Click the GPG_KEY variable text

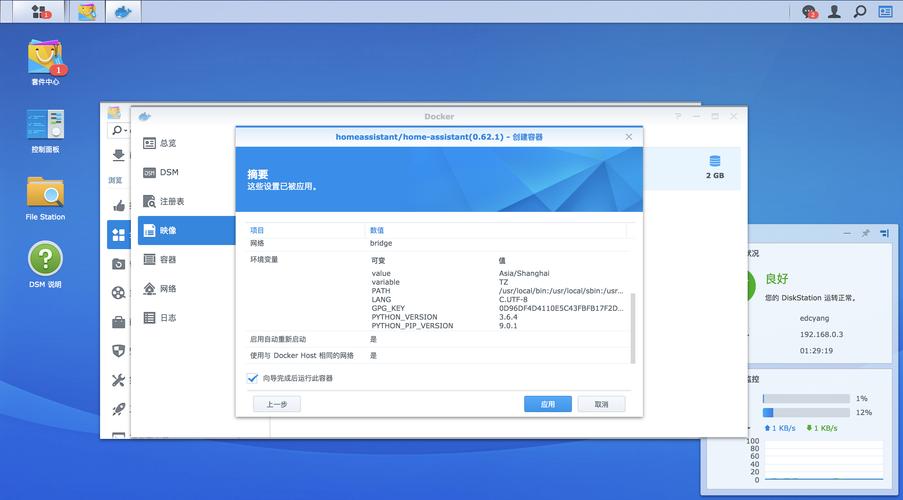point(388,308)
